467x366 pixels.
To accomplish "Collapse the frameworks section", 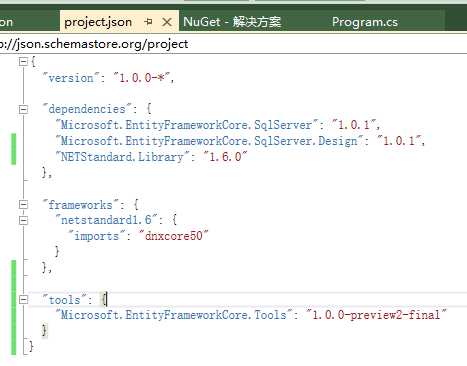I will pos(23,204).
